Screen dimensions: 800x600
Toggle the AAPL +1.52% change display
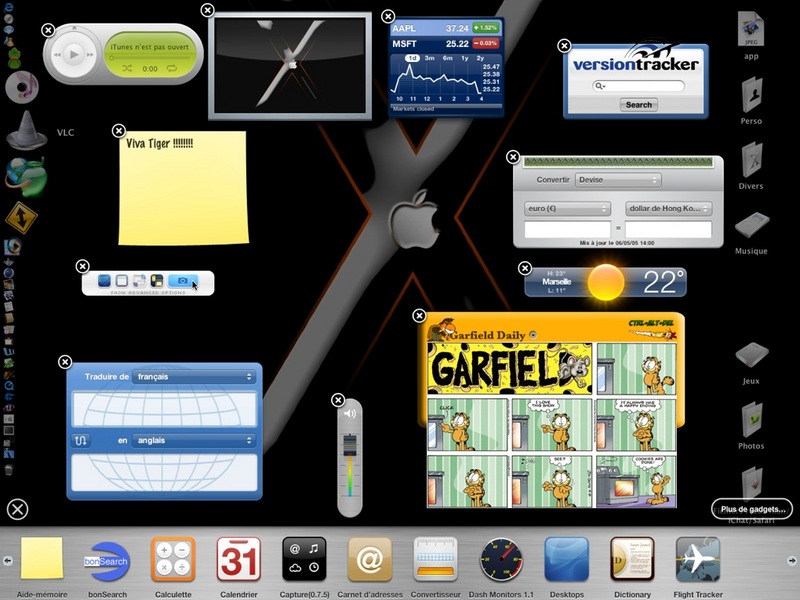(485, 28)
